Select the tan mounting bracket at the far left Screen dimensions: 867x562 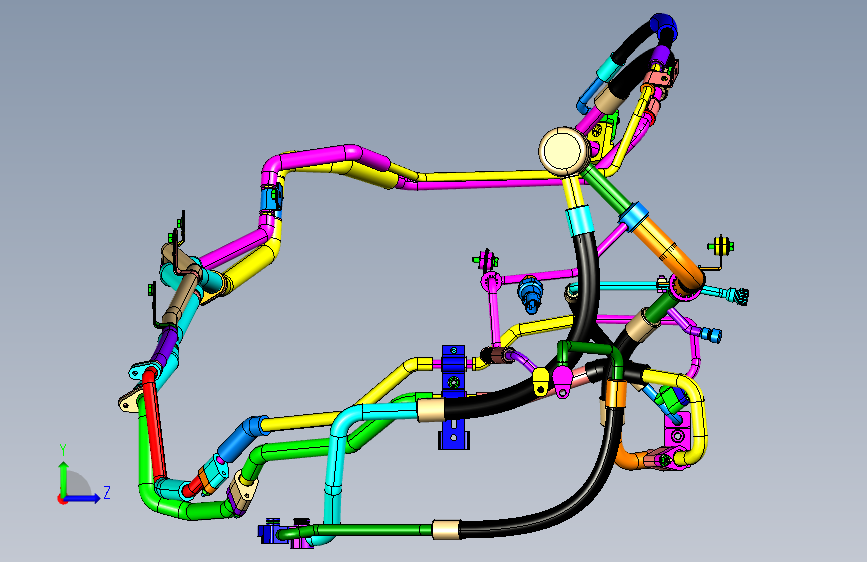(x=131, y=400)
